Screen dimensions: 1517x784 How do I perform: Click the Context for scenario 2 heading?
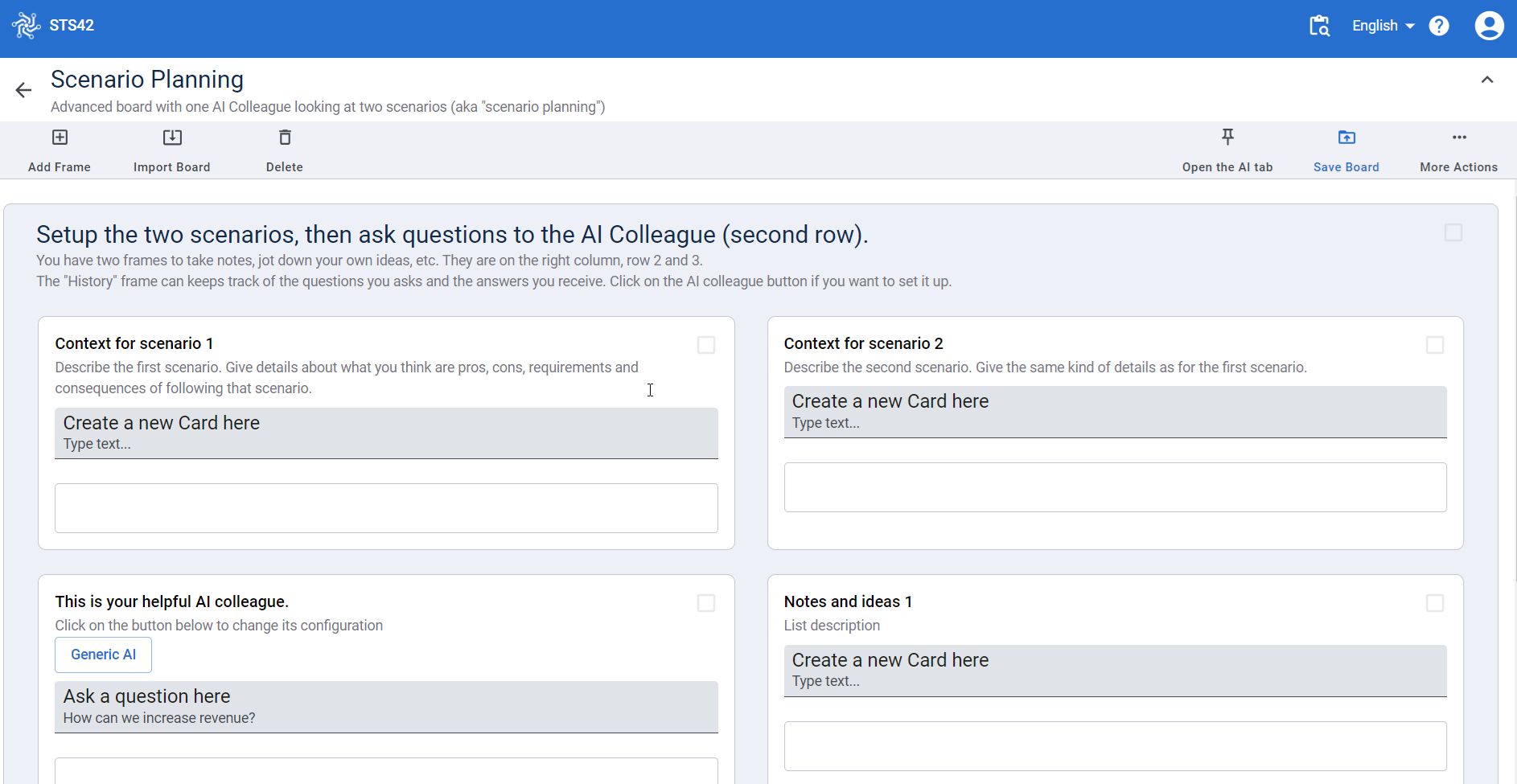pyautogui.click(x=864, y=343)
